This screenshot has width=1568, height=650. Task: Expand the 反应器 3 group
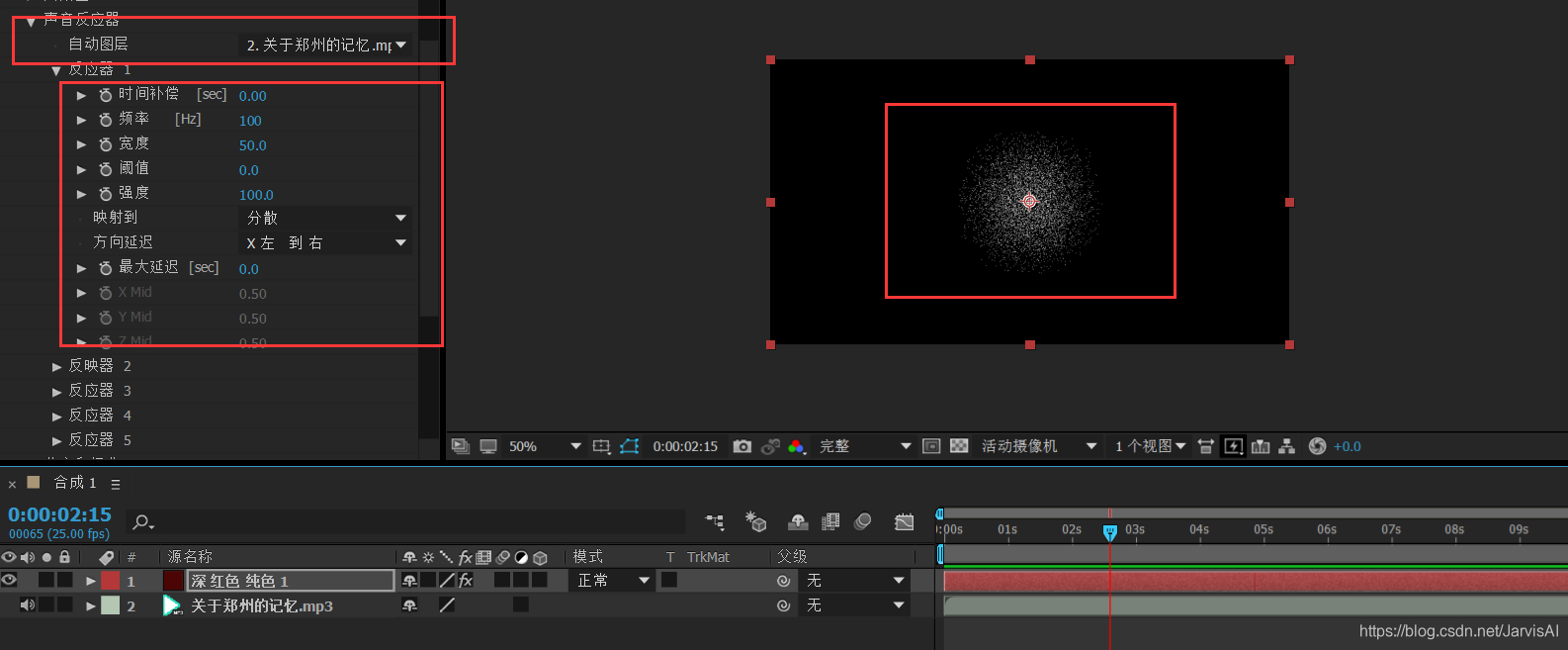pos(57,392)
